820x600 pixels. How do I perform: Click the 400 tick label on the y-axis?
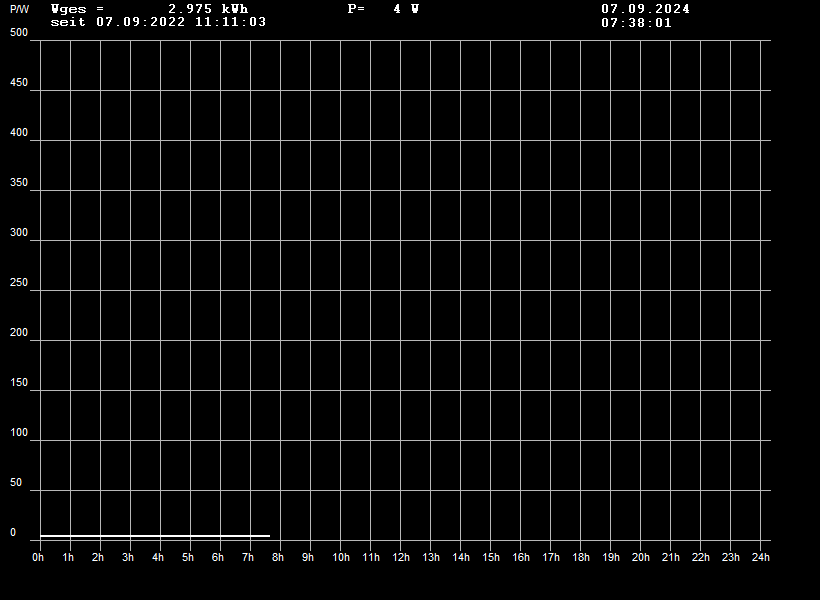[19, 133]
